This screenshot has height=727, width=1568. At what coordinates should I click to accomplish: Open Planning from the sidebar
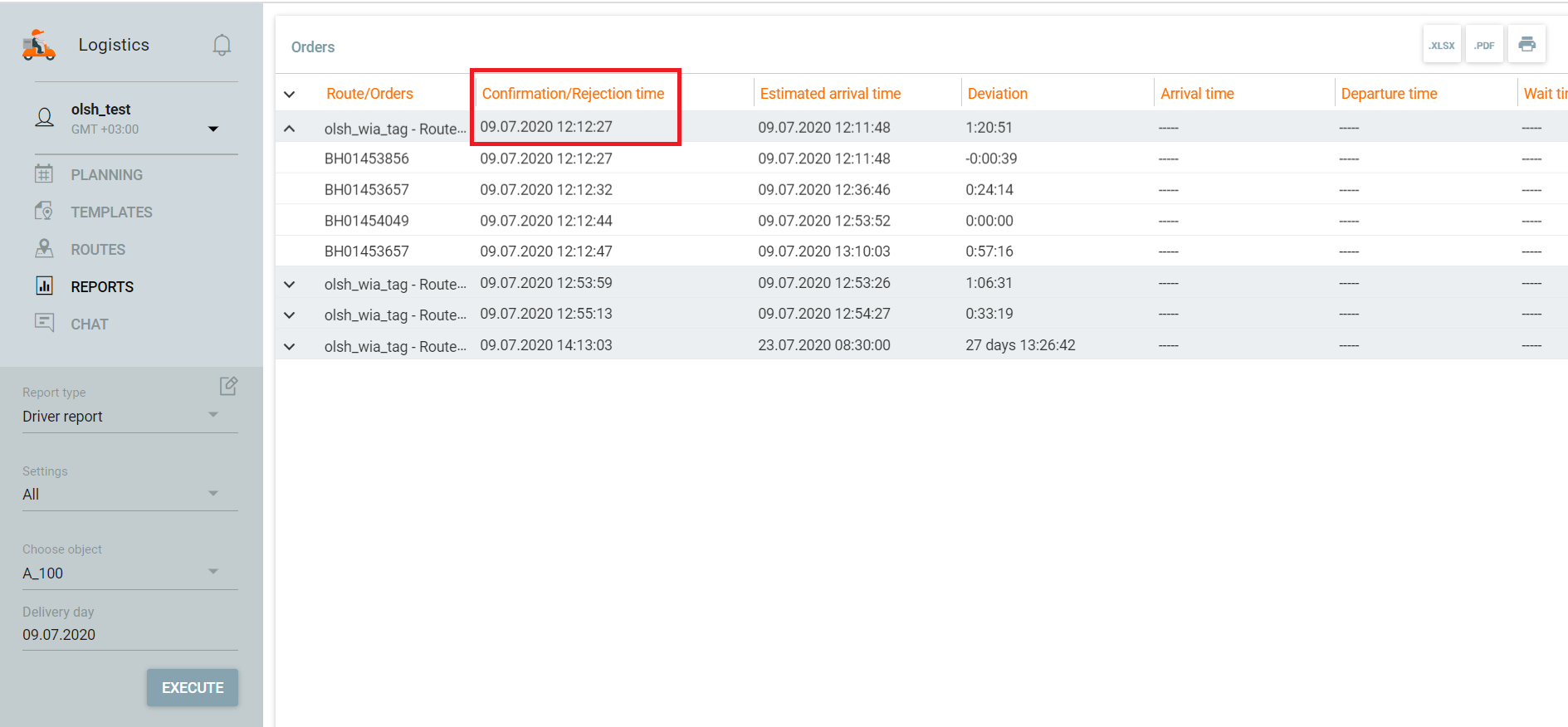(x=106, y=175)
